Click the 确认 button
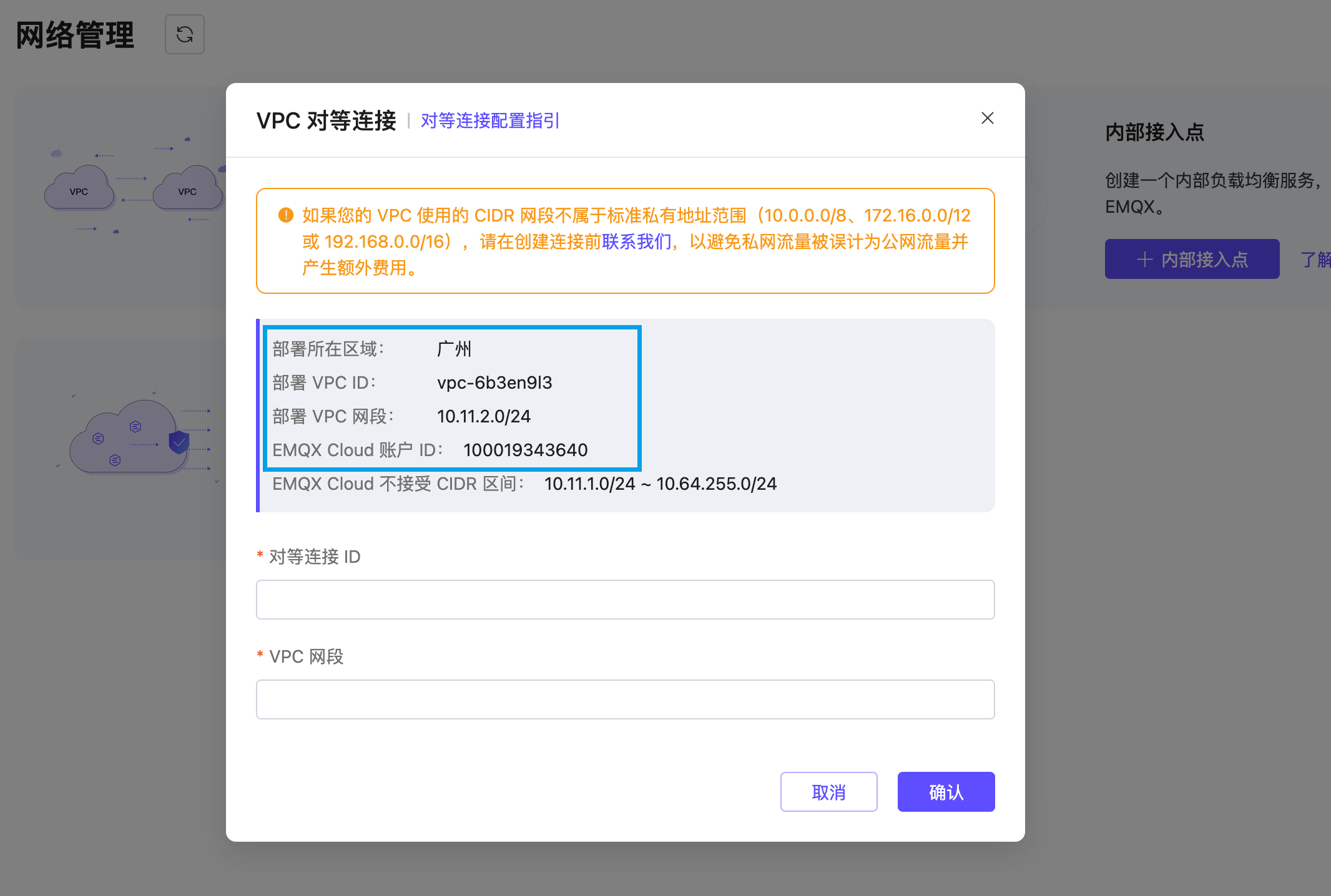This screenshot has width=1331, height=896. (x=946, y=792)
